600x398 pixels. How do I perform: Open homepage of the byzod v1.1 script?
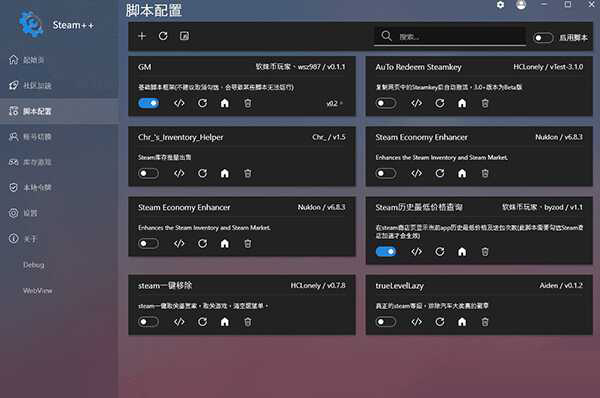click(x=462, y=251)
